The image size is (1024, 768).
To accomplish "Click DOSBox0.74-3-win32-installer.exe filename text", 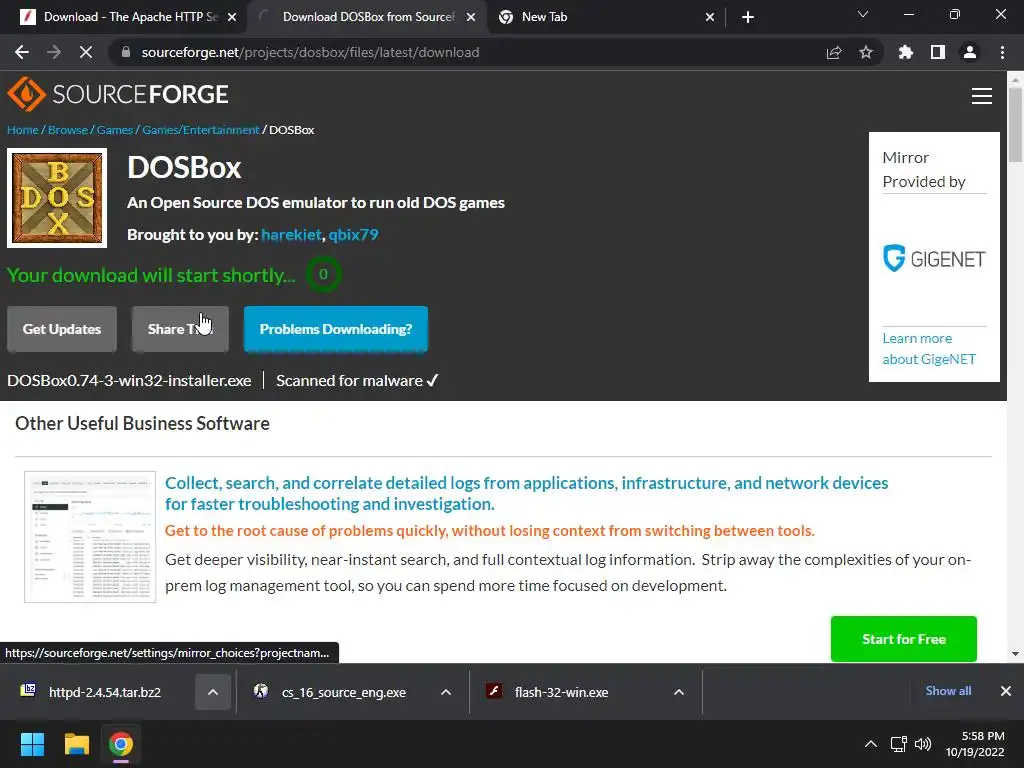I will point(129,381).
